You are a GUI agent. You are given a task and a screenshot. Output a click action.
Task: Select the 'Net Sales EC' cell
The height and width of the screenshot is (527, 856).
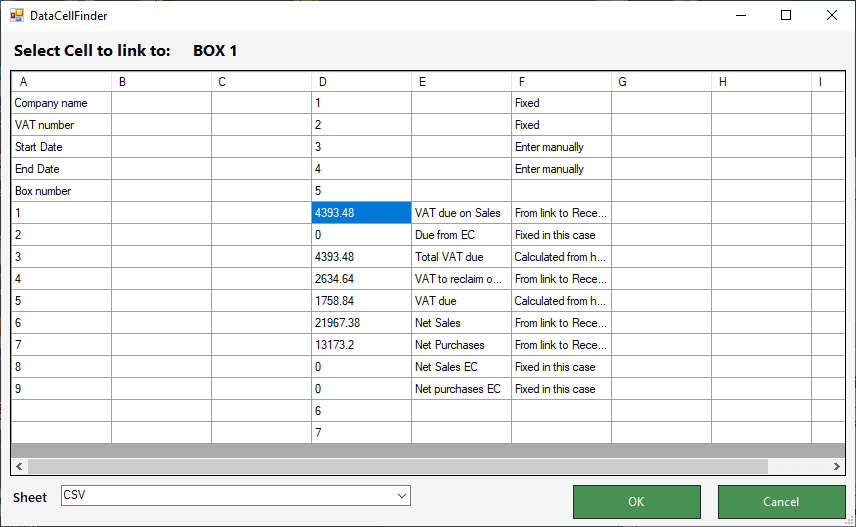461,367
